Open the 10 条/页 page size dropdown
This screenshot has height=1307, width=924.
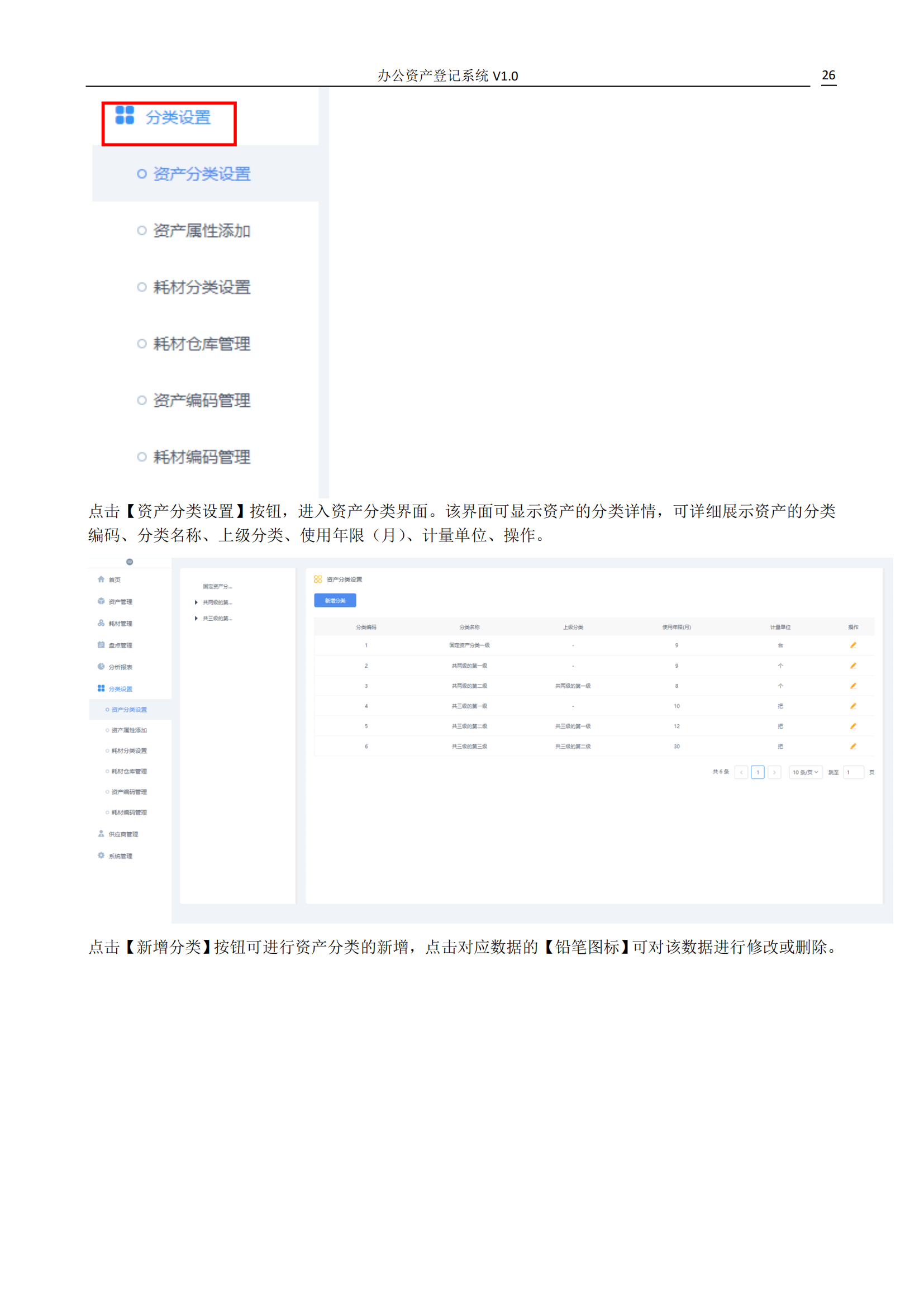click(805, 772)
